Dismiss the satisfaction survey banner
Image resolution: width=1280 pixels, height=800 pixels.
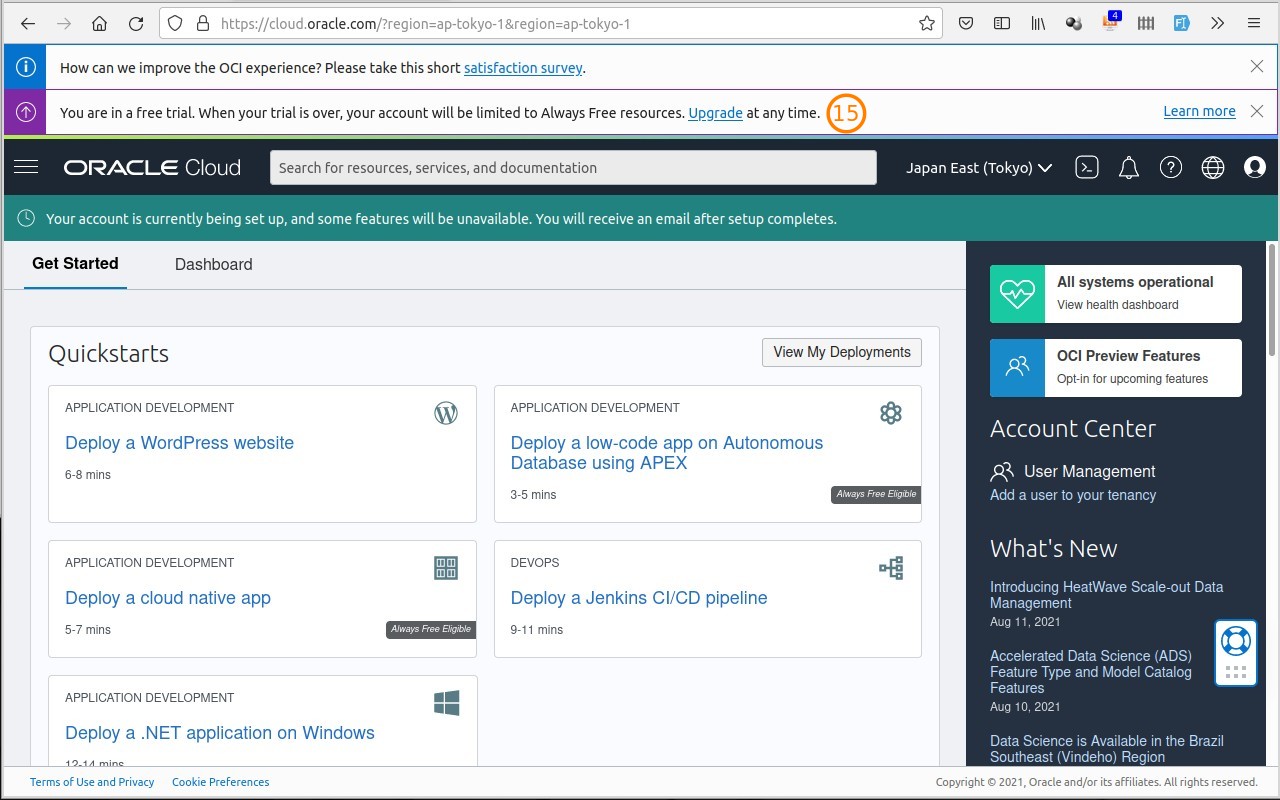(x=1257, y=66)
